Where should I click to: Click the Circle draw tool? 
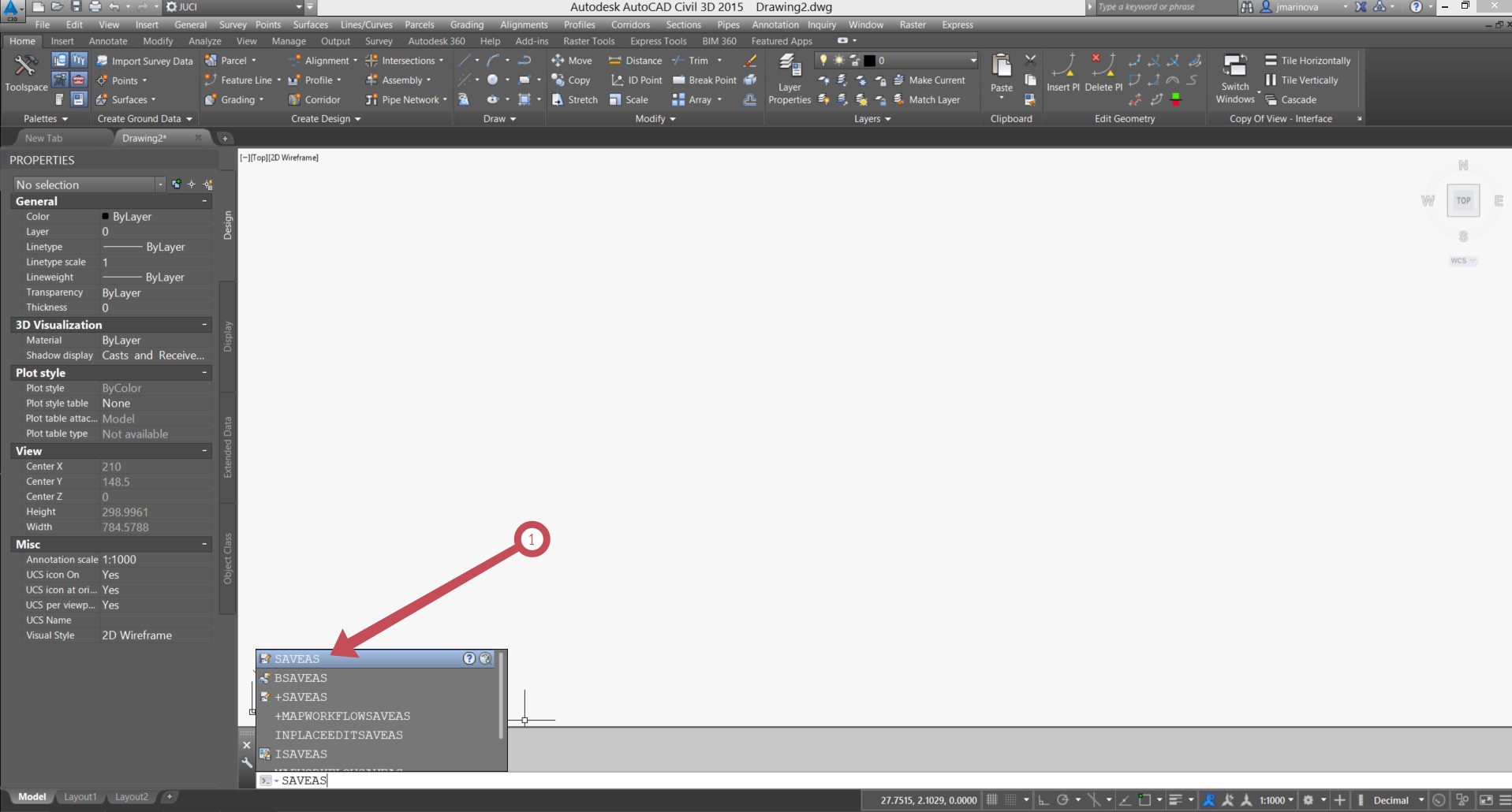point(492,80)
